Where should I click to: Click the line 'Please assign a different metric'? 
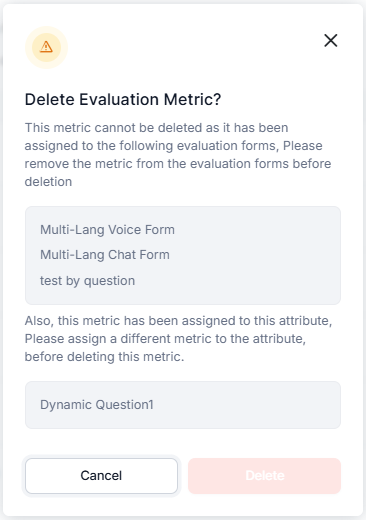165,339
